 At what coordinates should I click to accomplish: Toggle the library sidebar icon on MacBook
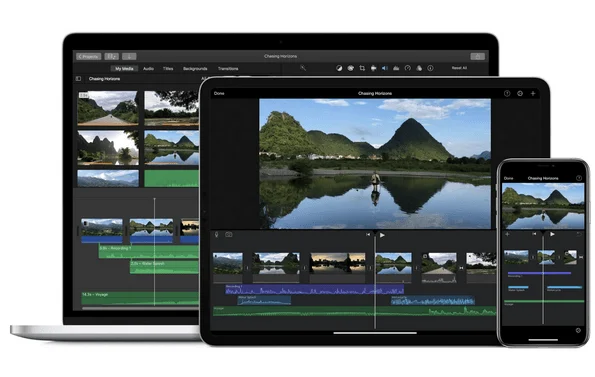click(79, 79)
